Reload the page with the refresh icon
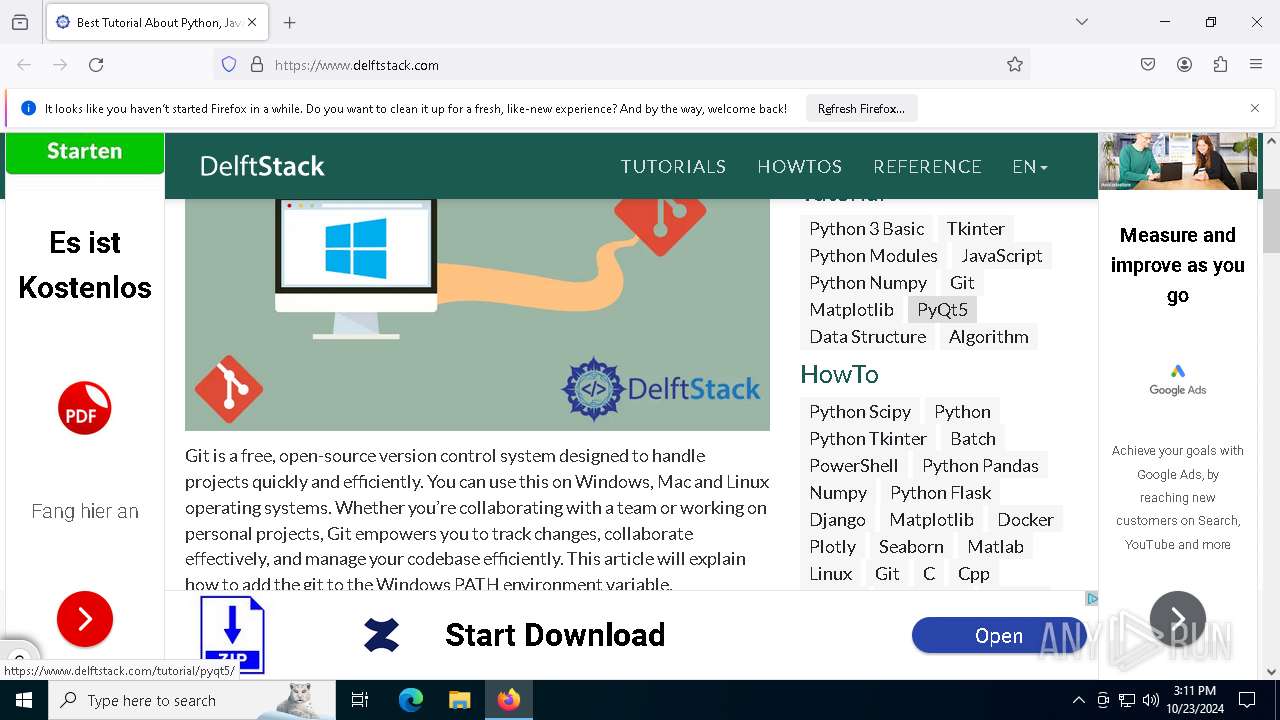1280x720 pixels. (96, 65)
